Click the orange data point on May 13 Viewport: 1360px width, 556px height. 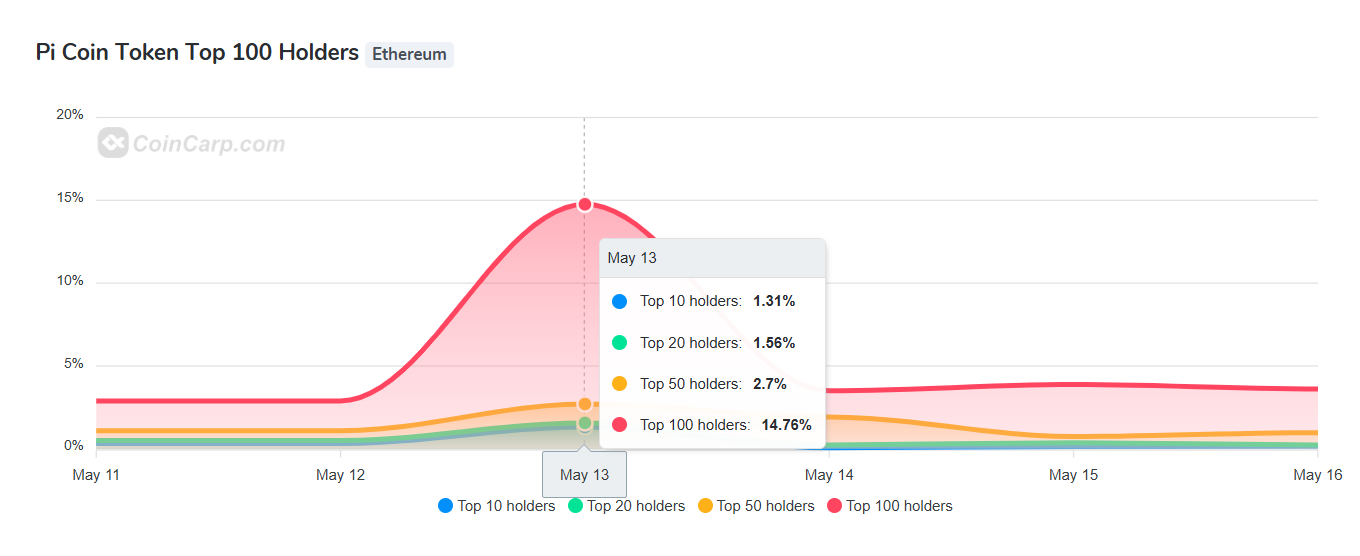(585, 404)
